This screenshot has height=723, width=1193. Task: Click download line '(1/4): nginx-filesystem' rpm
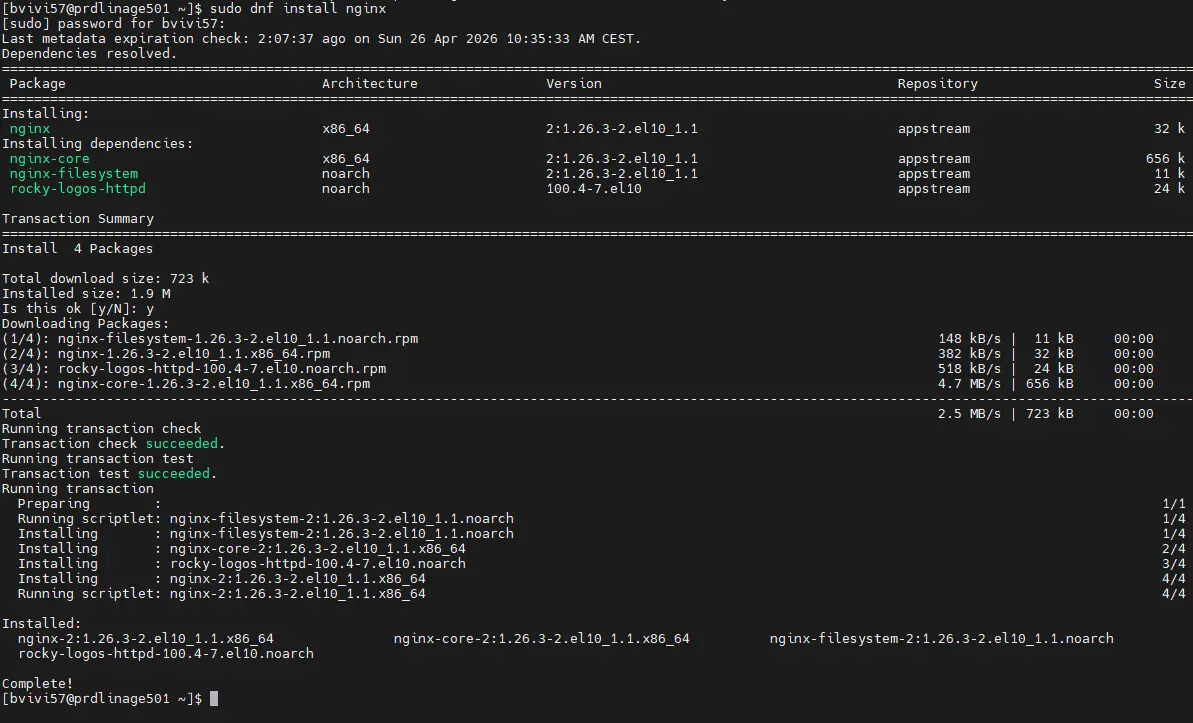210,339
